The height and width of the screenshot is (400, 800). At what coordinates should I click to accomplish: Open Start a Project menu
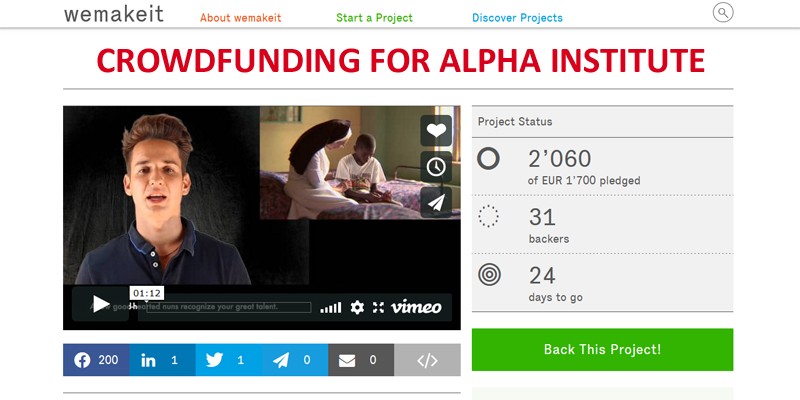(x=374, y=18)
